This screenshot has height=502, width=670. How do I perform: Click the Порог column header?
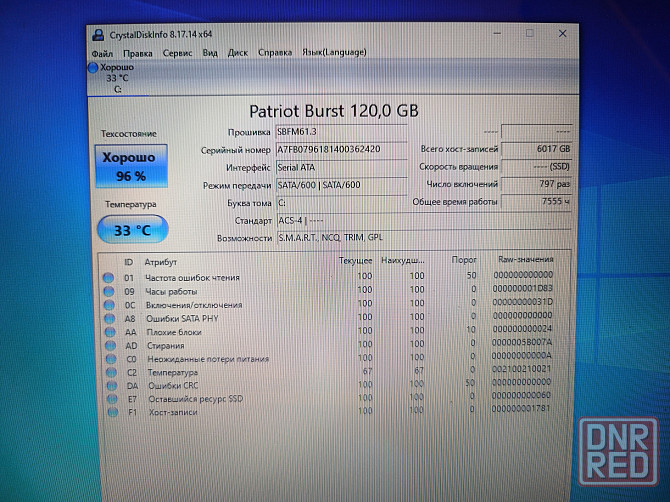click(464, 260)
